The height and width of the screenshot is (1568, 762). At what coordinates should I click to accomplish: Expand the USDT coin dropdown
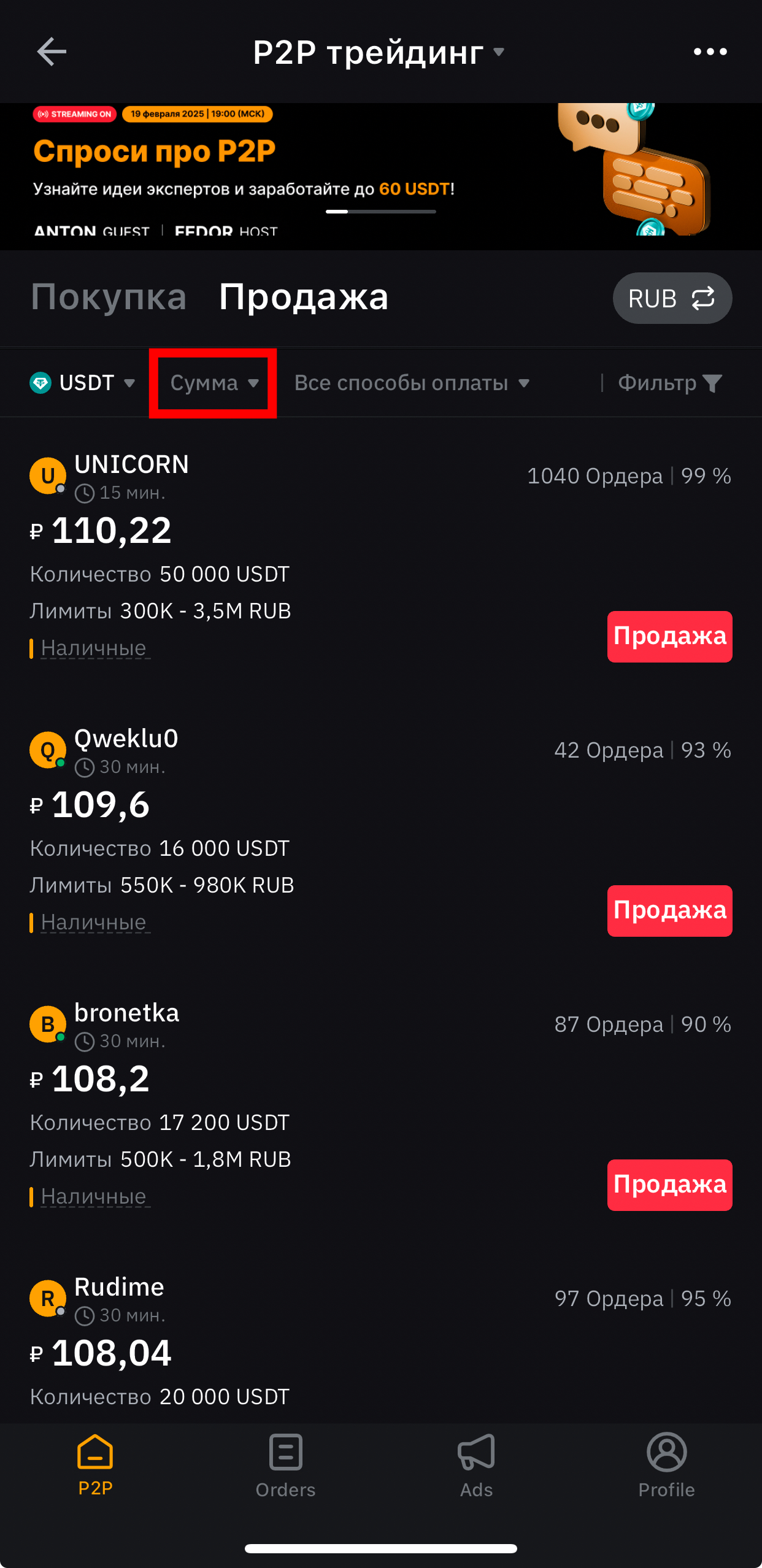point(82,383)
